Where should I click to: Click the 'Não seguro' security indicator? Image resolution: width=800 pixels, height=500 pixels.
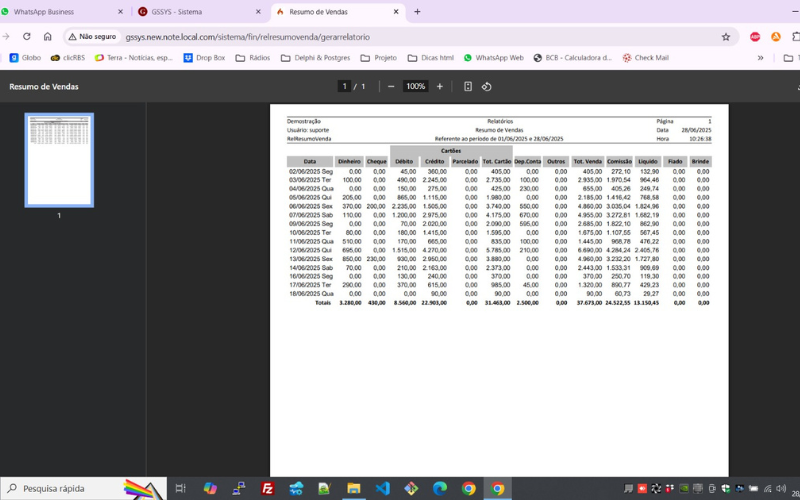click(91, 36)
